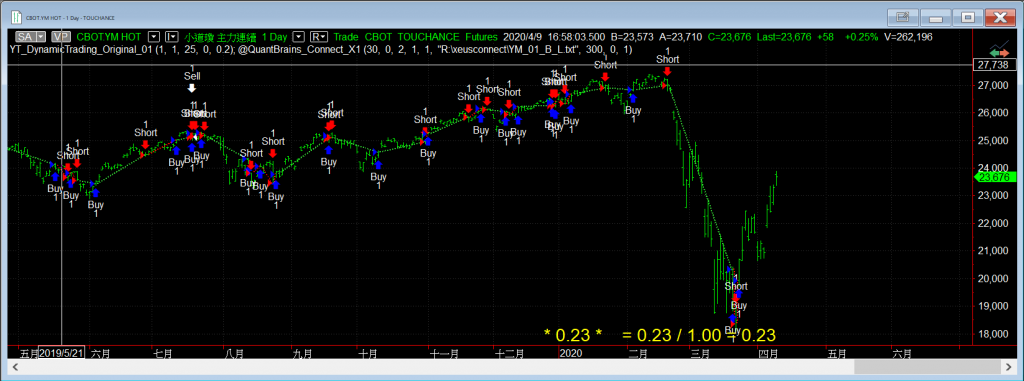Viewport: 1024px width, 381px height.
Task: Click the pin/detach window button in title bar
Action: [x=903, y=17]
